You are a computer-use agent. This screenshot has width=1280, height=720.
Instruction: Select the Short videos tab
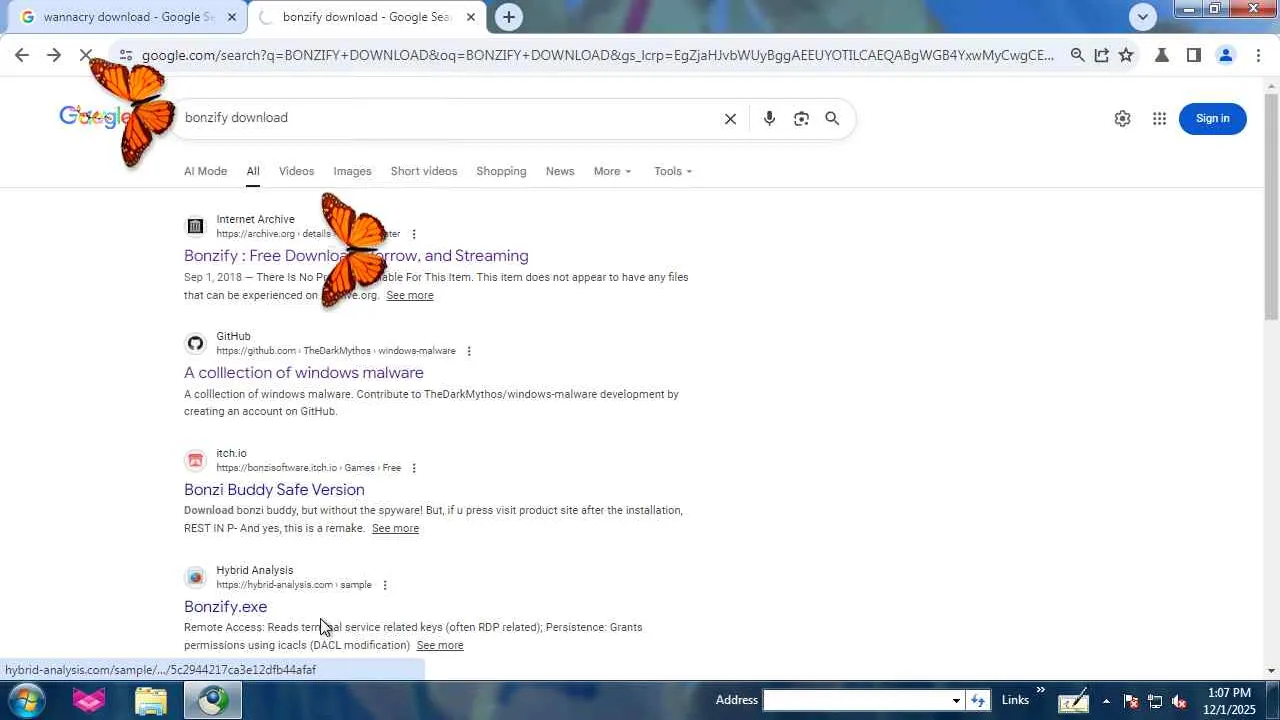pyautogui.click(x=424, y=171)
